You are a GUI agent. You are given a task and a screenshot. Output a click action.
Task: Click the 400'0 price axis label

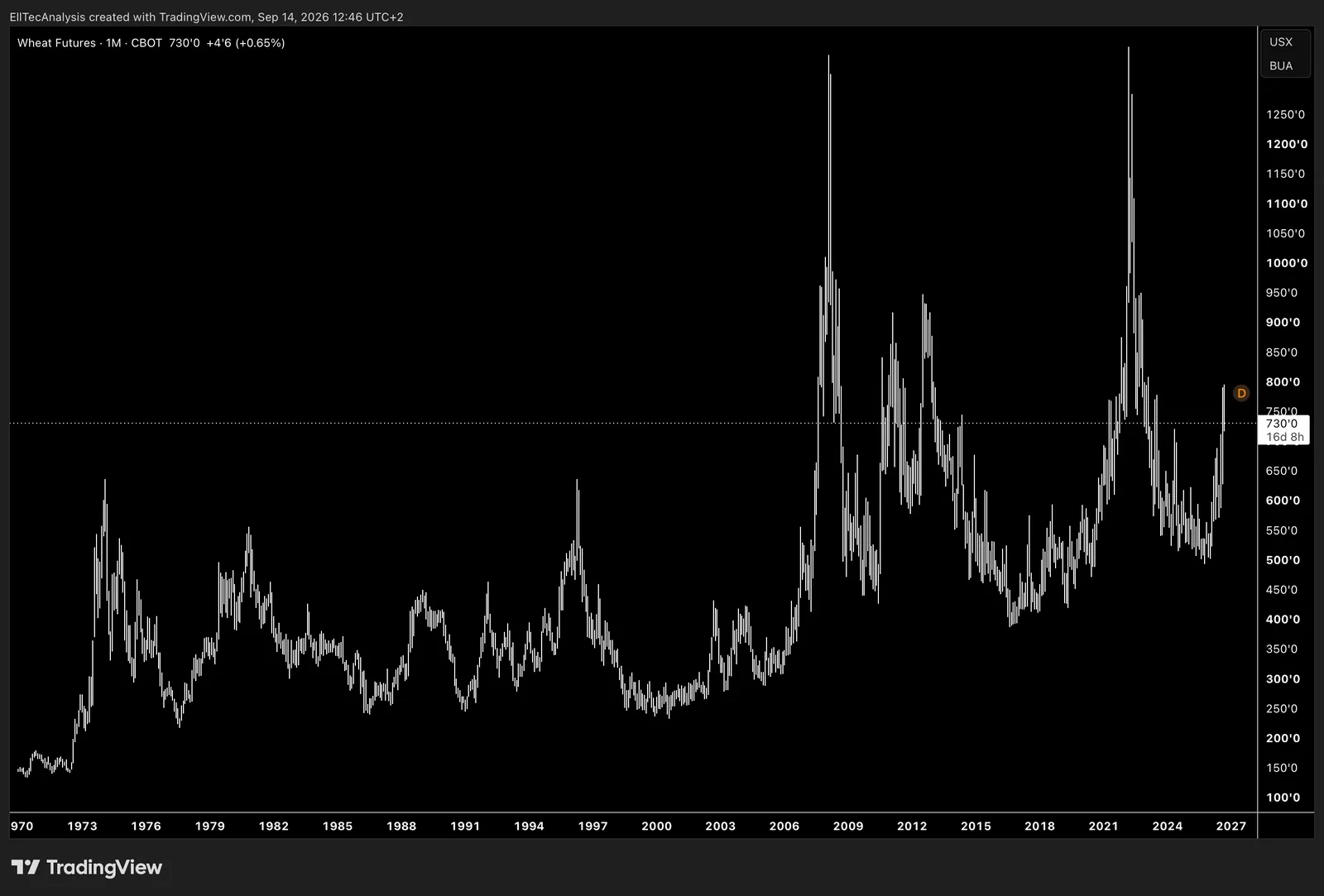tap(1283, 619)
